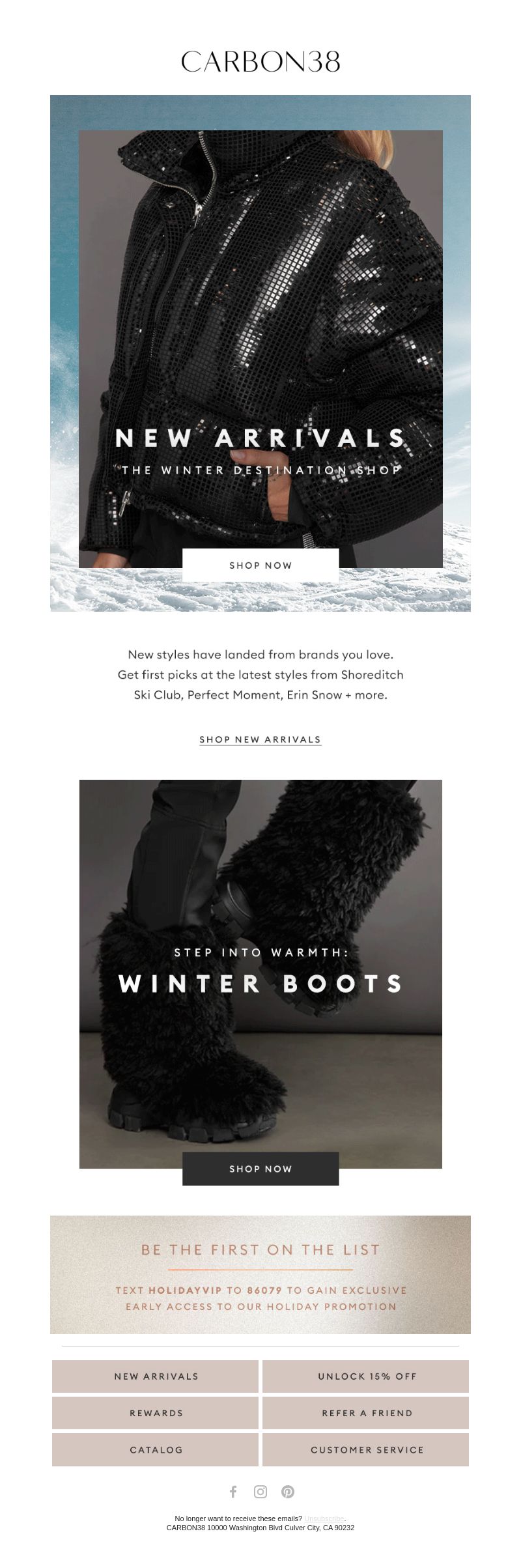Click the Be The First On The List banner
The image size is (521, 1568).
(260, 1274)
